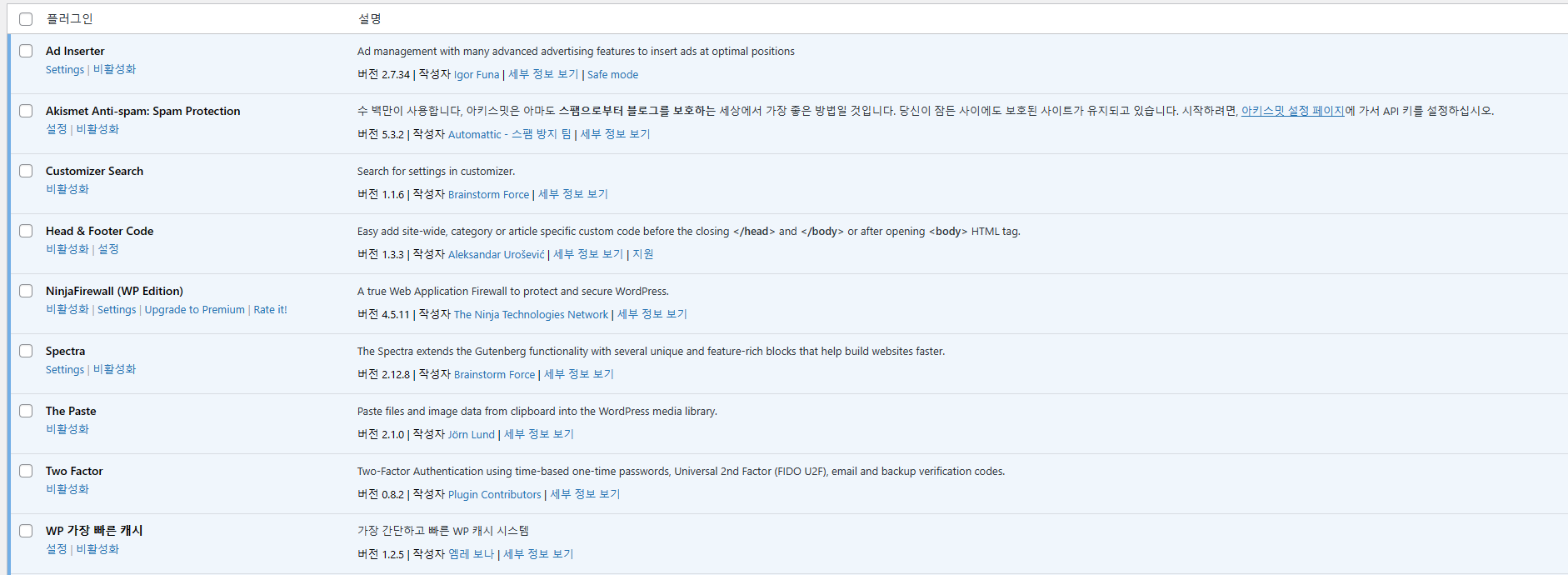1568x575 pixels.
Task: View The Paste 세부 정보 보기 details
Action: point(539,435)
